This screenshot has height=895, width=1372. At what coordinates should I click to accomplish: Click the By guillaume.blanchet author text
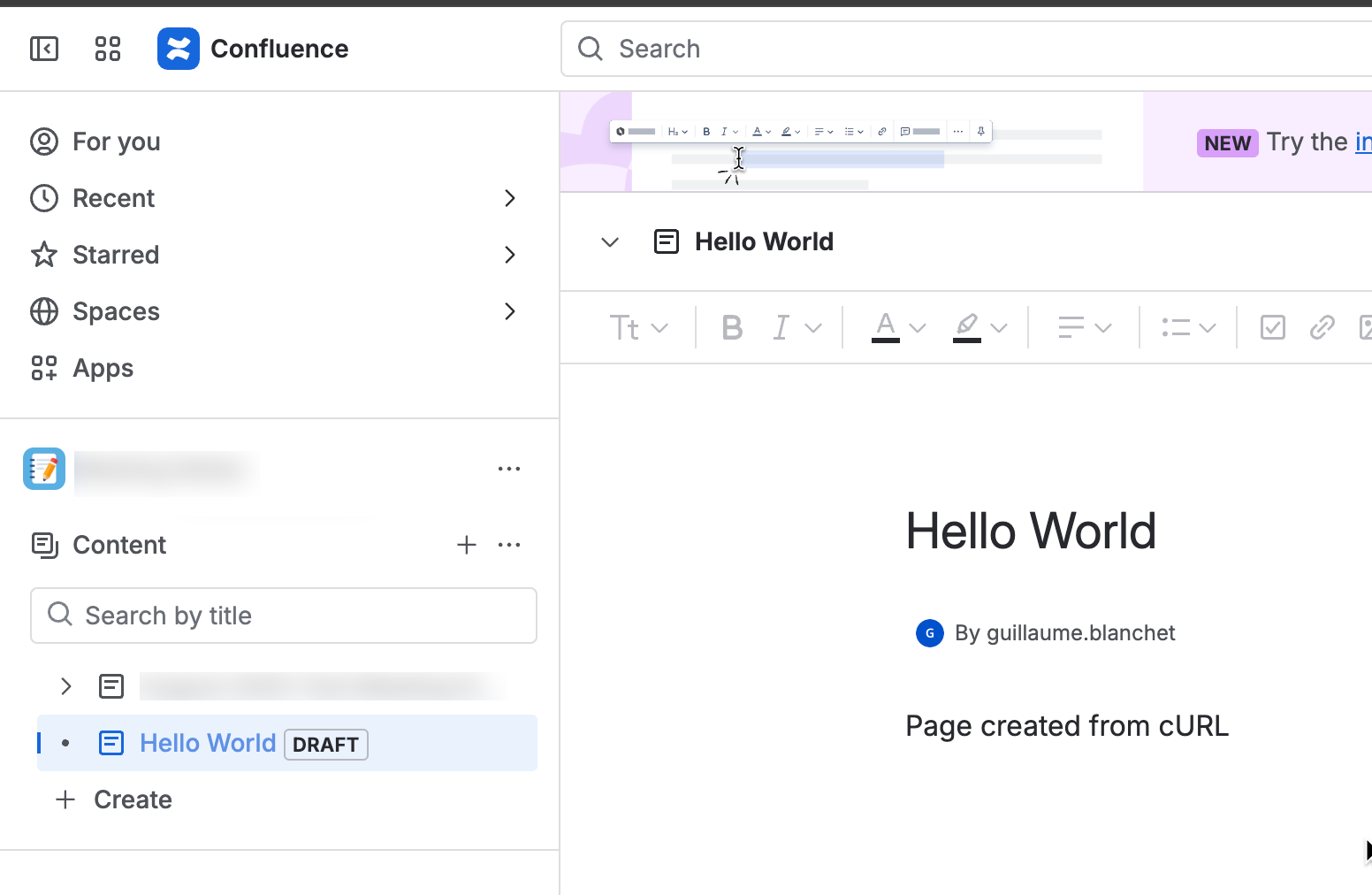[1064, 633]
